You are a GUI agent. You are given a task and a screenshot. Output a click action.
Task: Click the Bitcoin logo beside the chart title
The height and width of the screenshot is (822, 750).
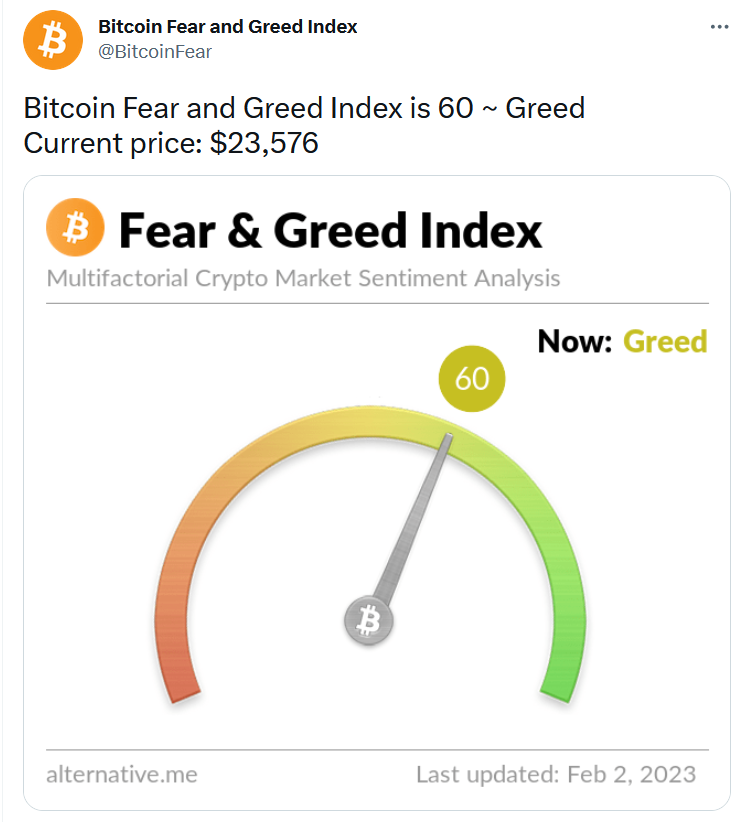coord(75,228)
